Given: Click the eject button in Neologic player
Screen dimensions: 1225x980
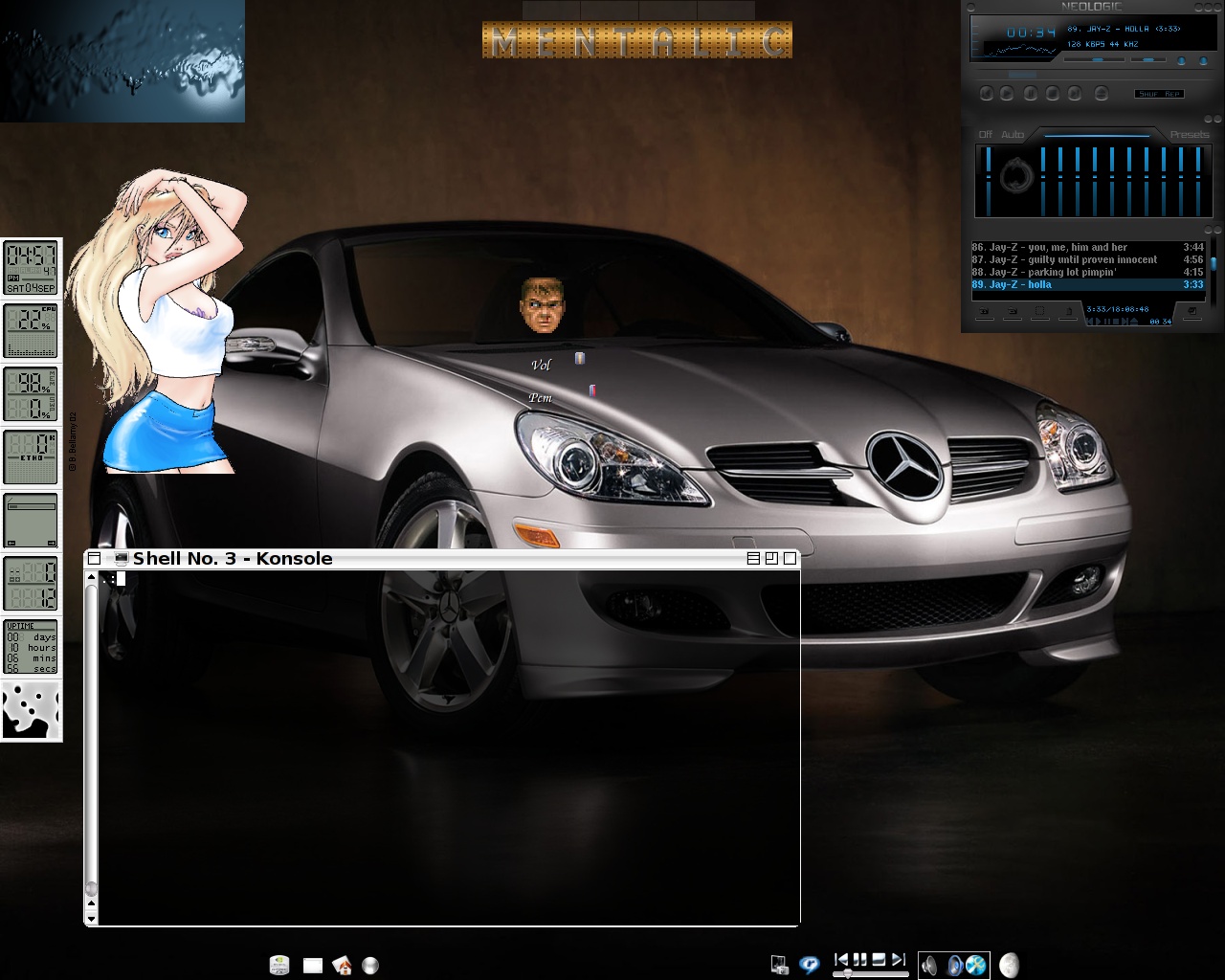Looking at the screenshot, I should pyautogui.click(x=1102, y=93).
